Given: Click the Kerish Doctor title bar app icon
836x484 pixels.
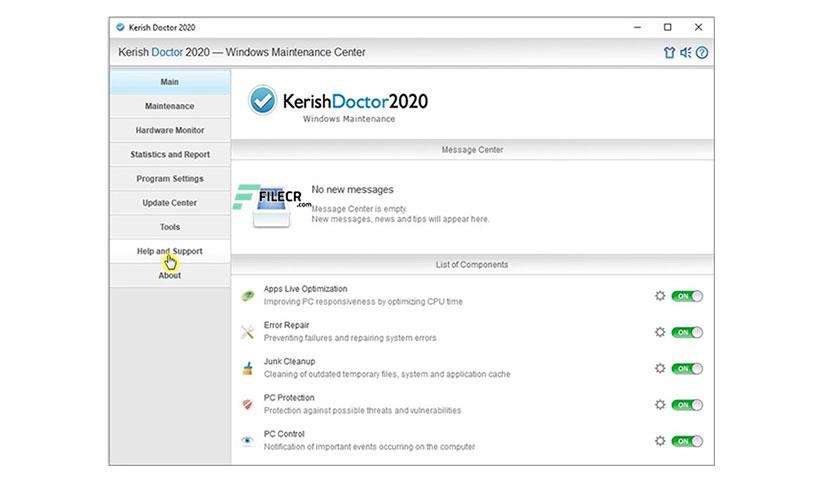Looking at the screenshot, I should [120, 27].
